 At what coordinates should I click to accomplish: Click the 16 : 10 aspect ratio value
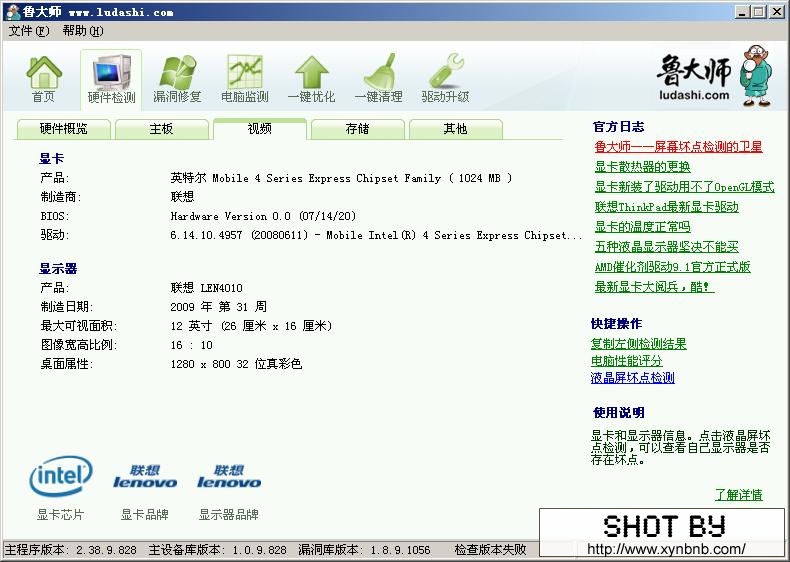(191, 345)
